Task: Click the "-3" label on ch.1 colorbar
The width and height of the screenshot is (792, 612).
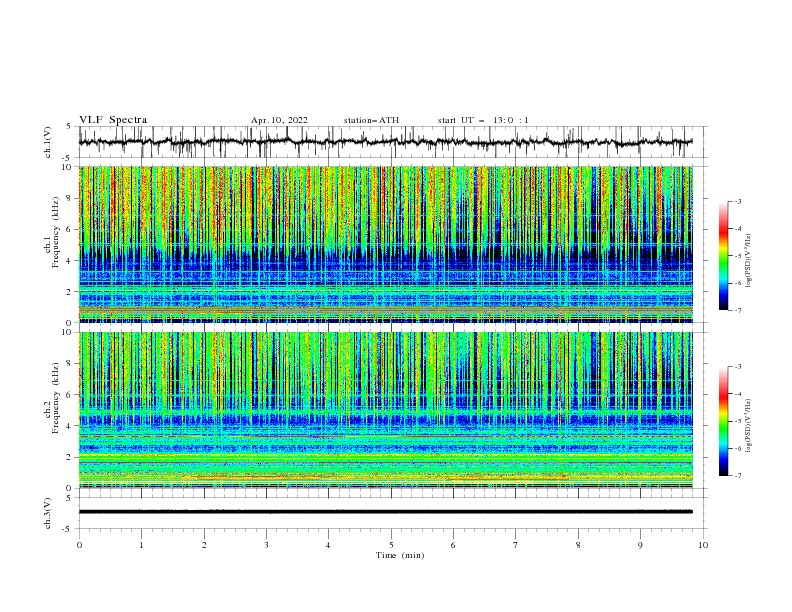Action: click(x=738, y=201)
